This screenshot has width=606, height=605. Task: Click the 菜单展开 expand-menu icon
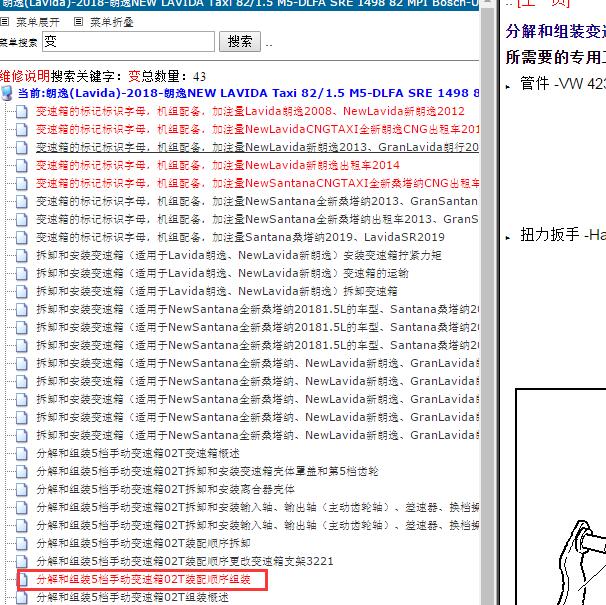click(x=5, y=22)
